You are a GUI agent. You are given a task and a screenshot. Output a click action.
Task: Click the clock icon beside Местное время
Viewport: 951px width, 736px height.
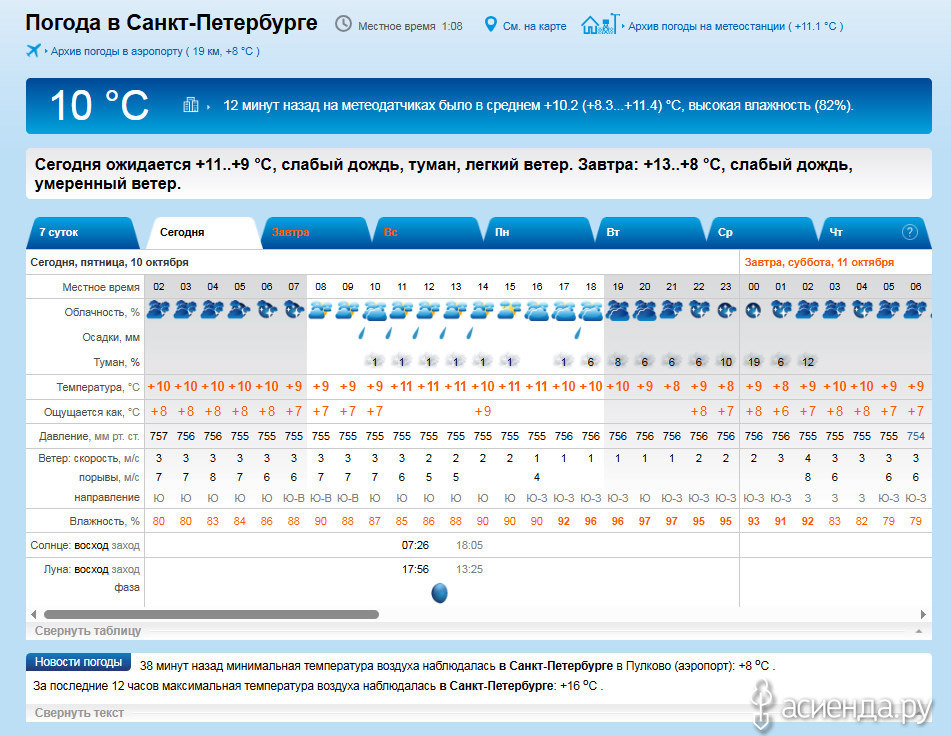click(x=343, y=24)
